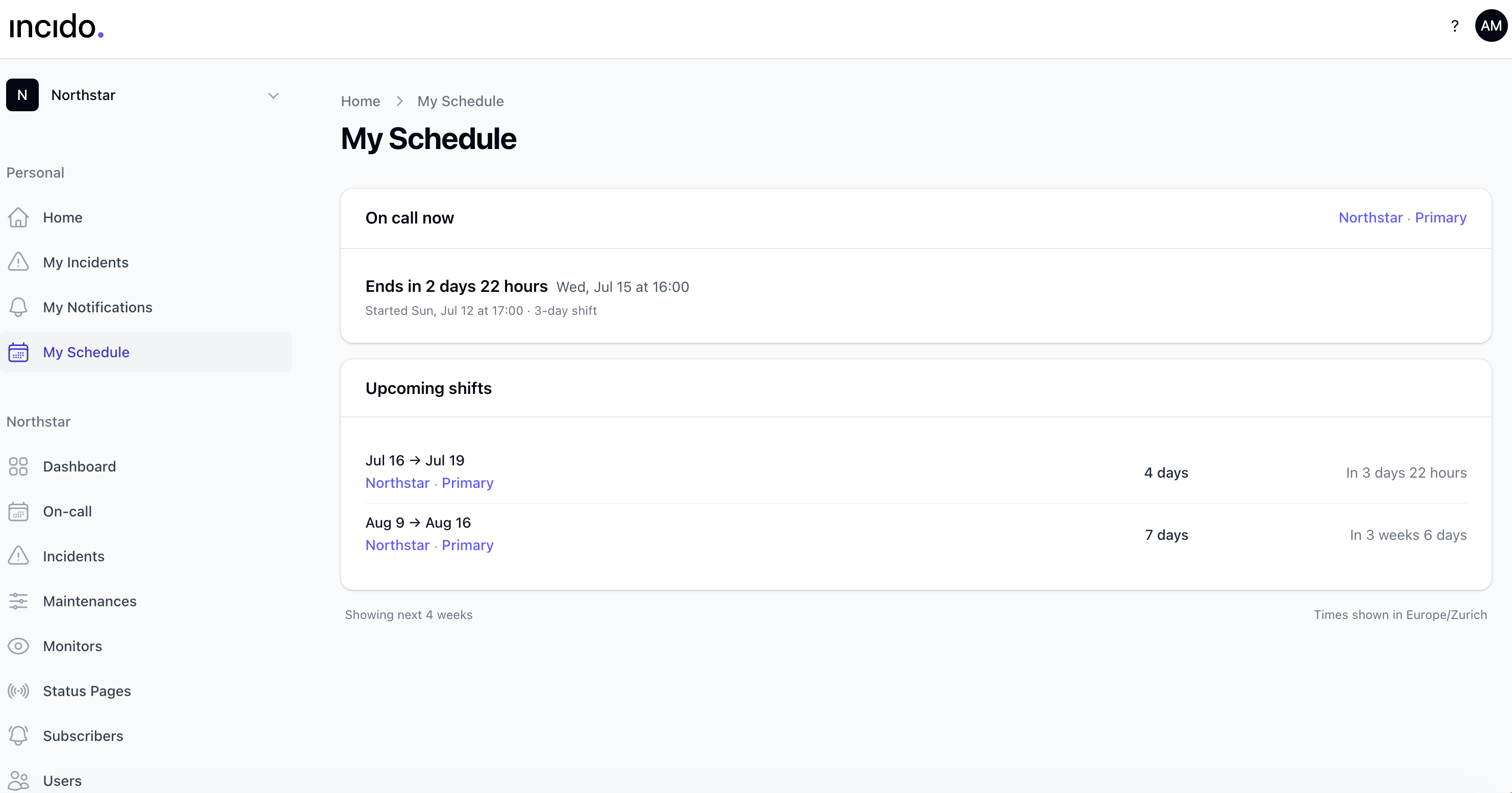1512x793 pixels.
Task: Click 'Wed, Jul 15 at 16:00' text
Action: (623, 287)
